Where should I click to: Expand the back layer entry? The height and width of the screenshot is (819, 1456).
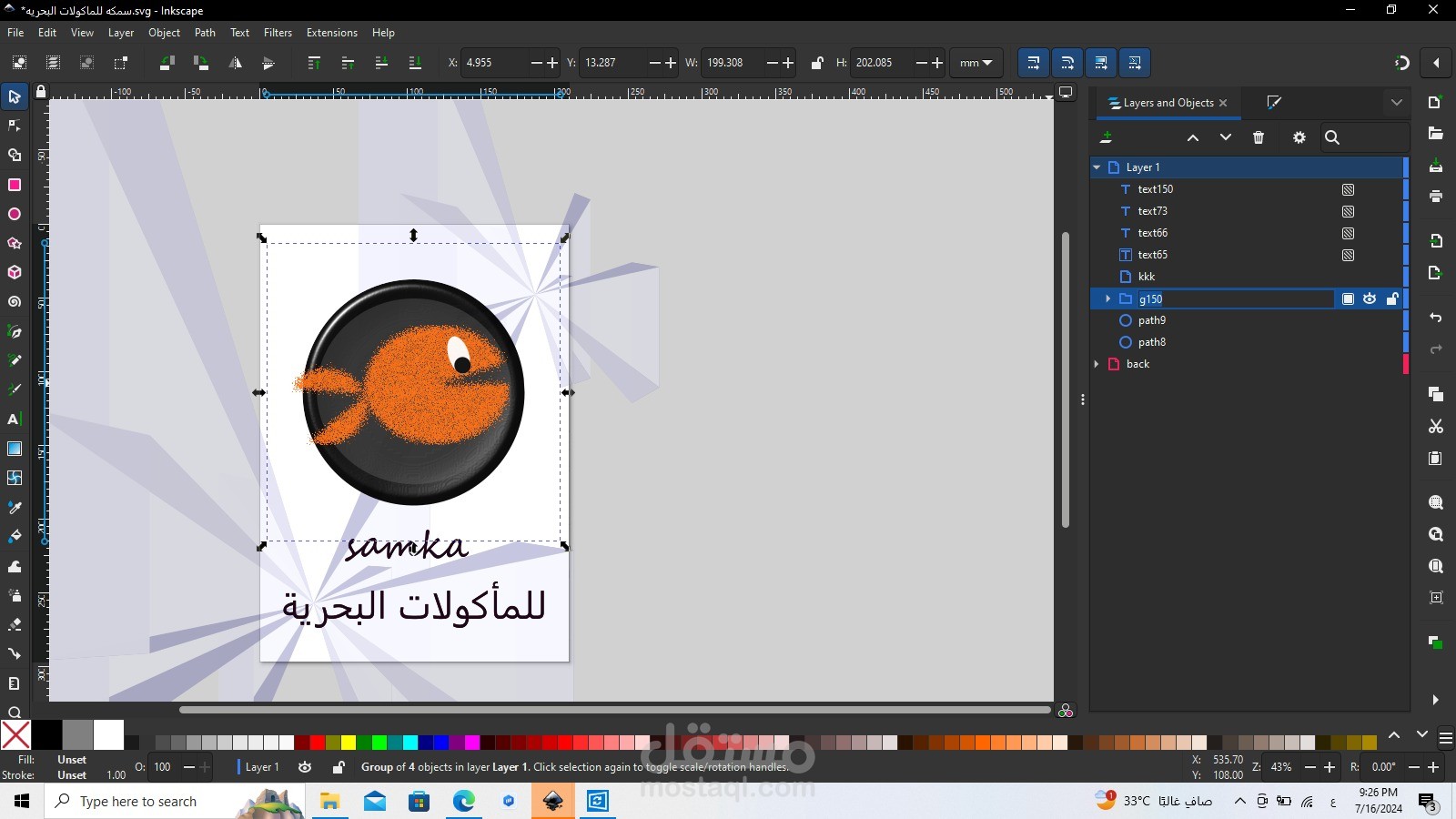tap(1096, 364)
